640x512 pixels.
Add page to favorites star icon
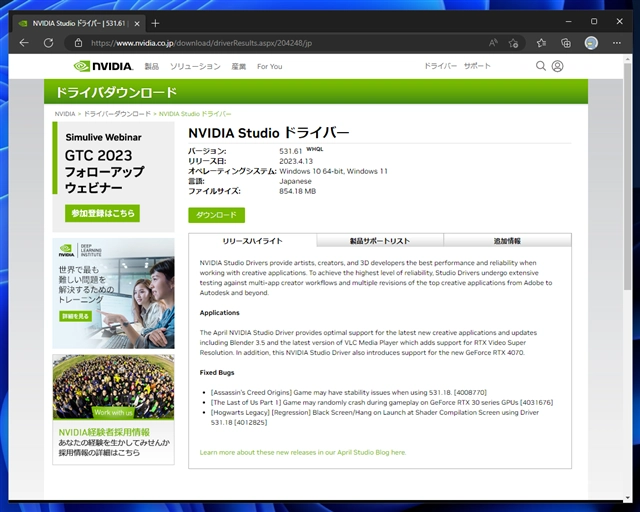(x=513, y=43)
